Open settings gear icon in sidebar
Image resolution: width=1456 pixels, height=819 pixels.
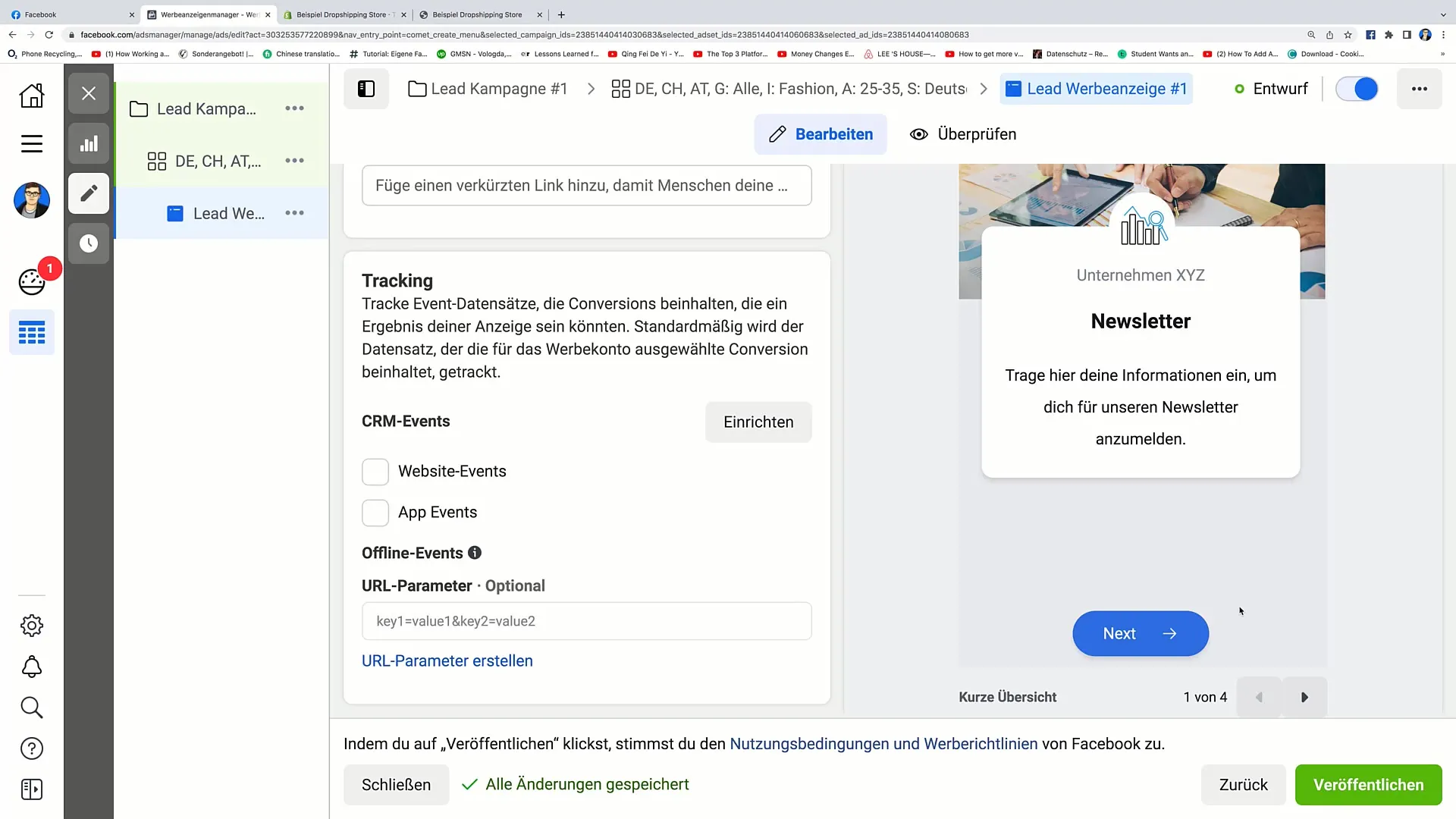[32, 626]
